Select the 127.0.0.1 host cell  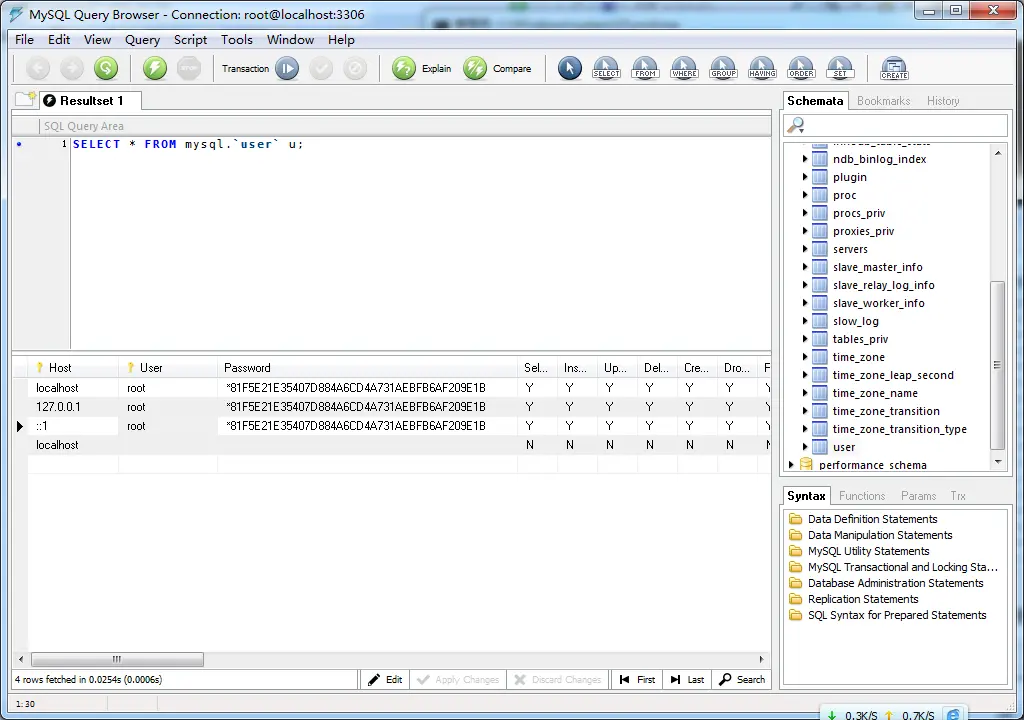pyautogui.click(x=73, y=406)
